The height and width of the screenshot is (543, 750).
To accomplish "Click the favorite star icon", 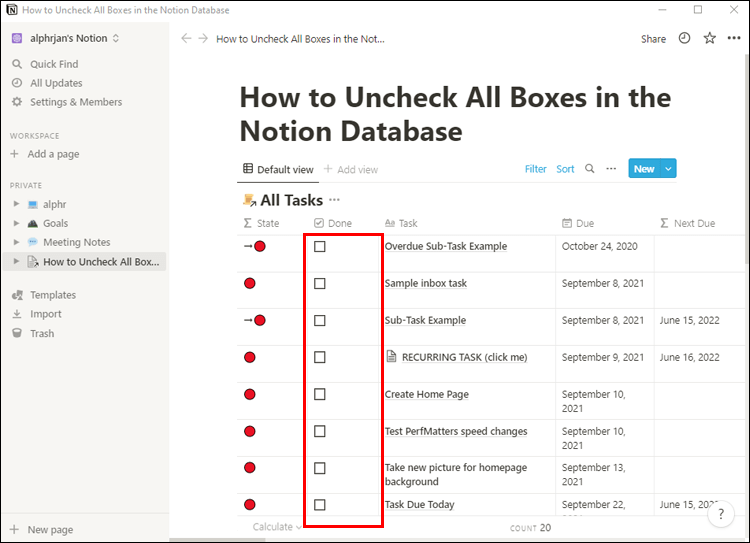I will tap(709, 39).
